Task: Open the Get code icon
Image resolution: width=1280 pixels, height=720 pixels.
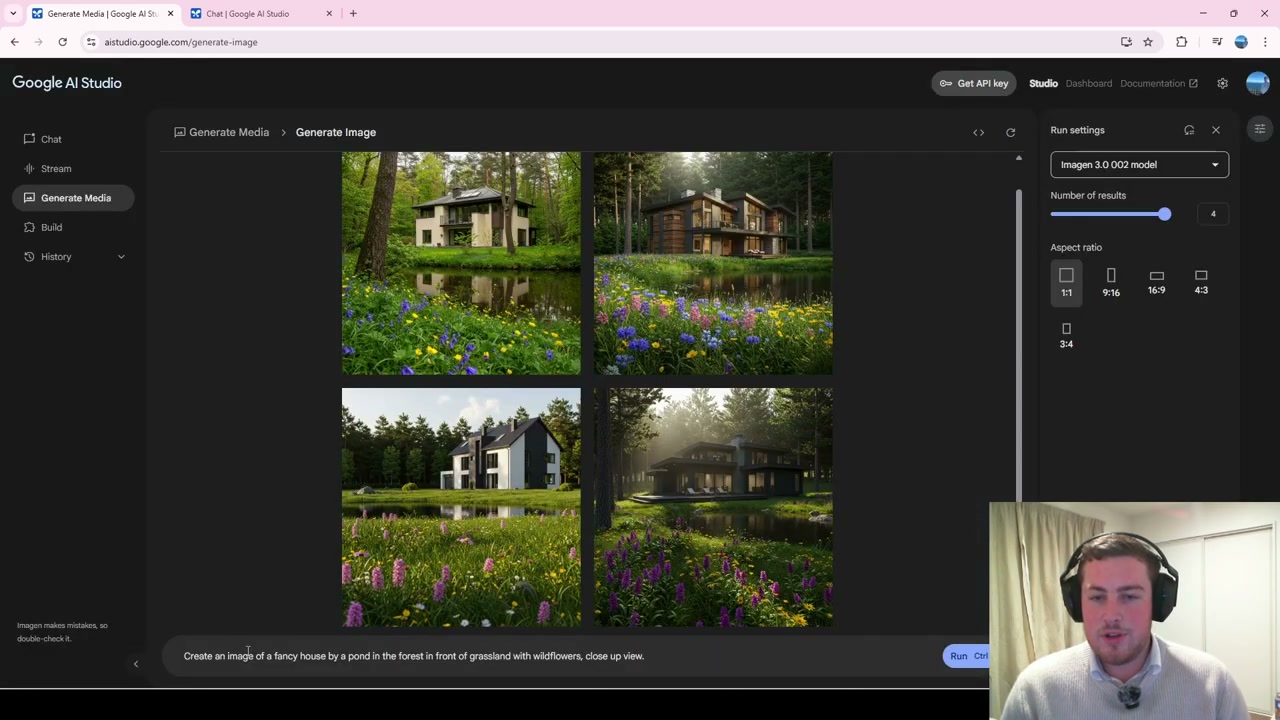Action: [x=979, y=132]
